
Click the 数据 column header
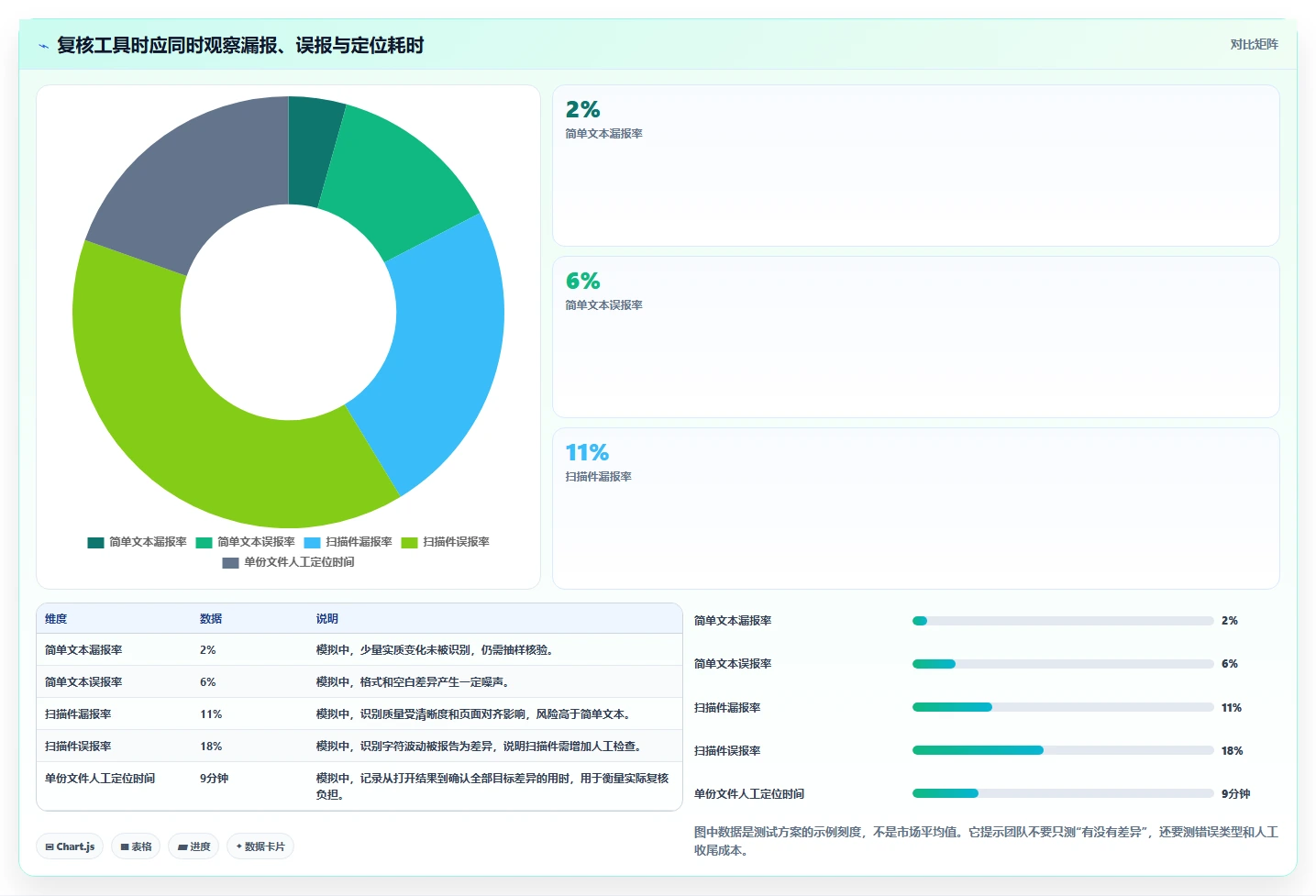(211, 619)
